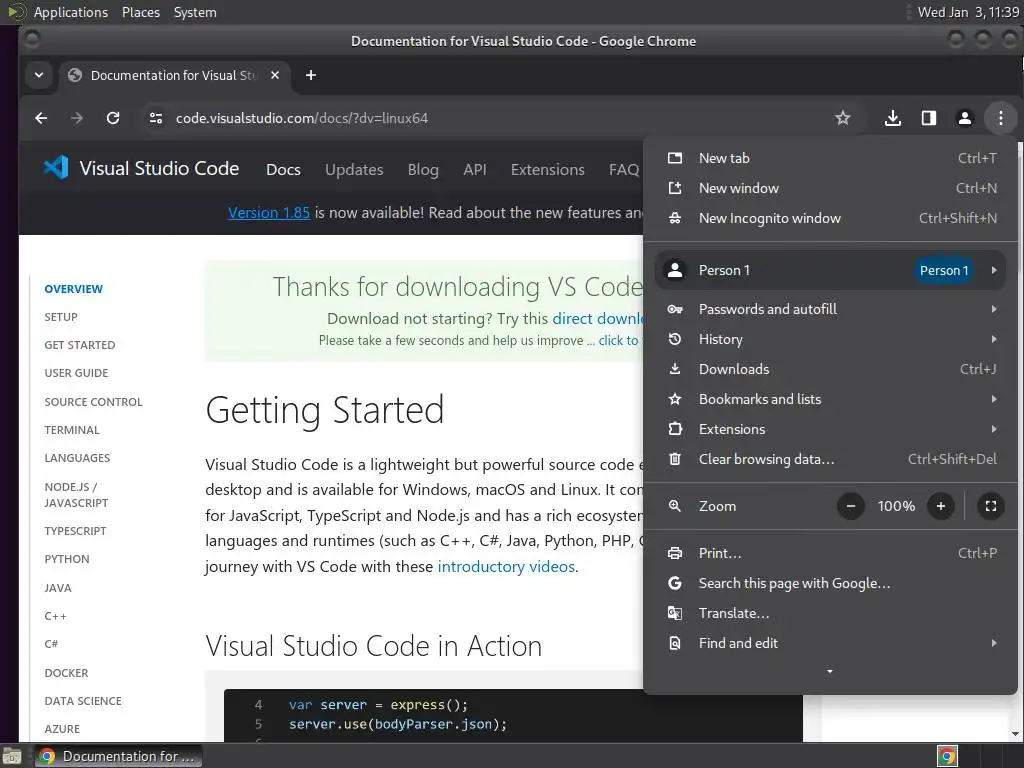
Task: Open site information icon in address bar
Action: [x=155, y=118]
